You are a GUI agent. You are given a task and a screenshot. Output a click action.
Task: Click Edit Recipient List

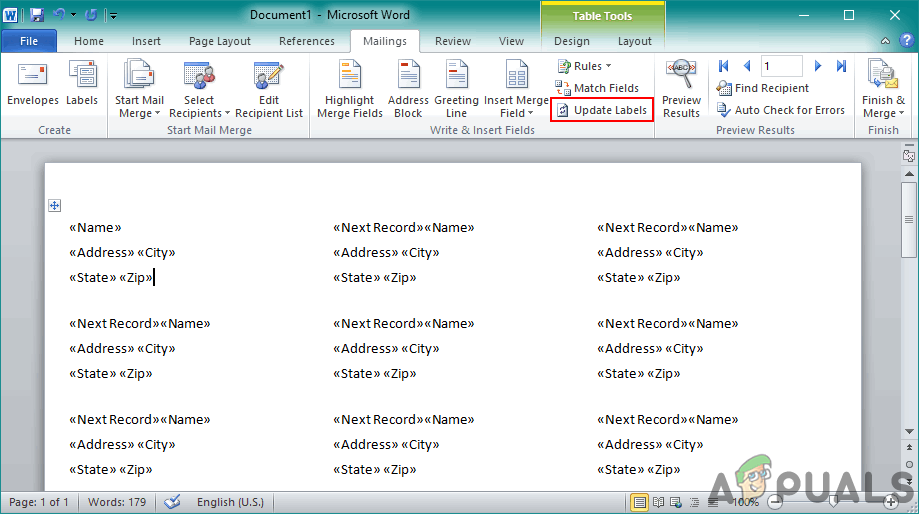(269, 89)
